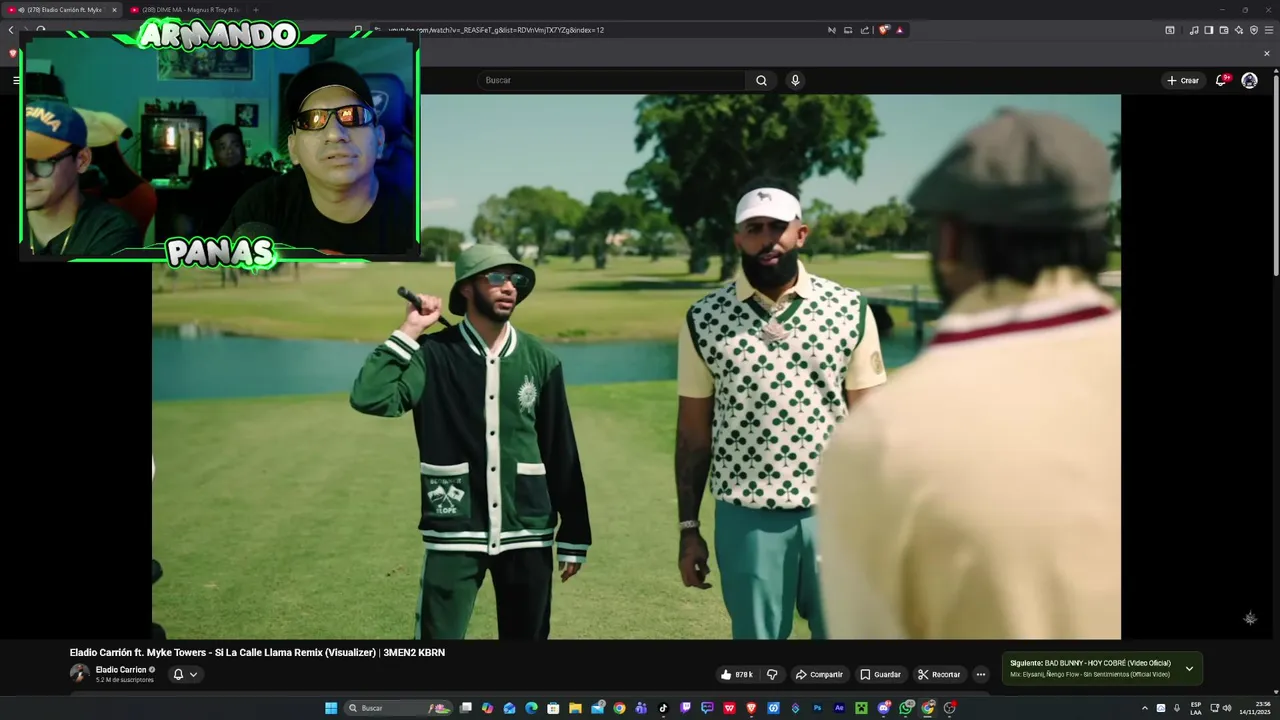Image resolution: width=1280 pixels, height=720 pixels.
Task: Click the Siguiente: BAD BUNNY - HOY COBRÉ text
Action: coord(1090,663)
